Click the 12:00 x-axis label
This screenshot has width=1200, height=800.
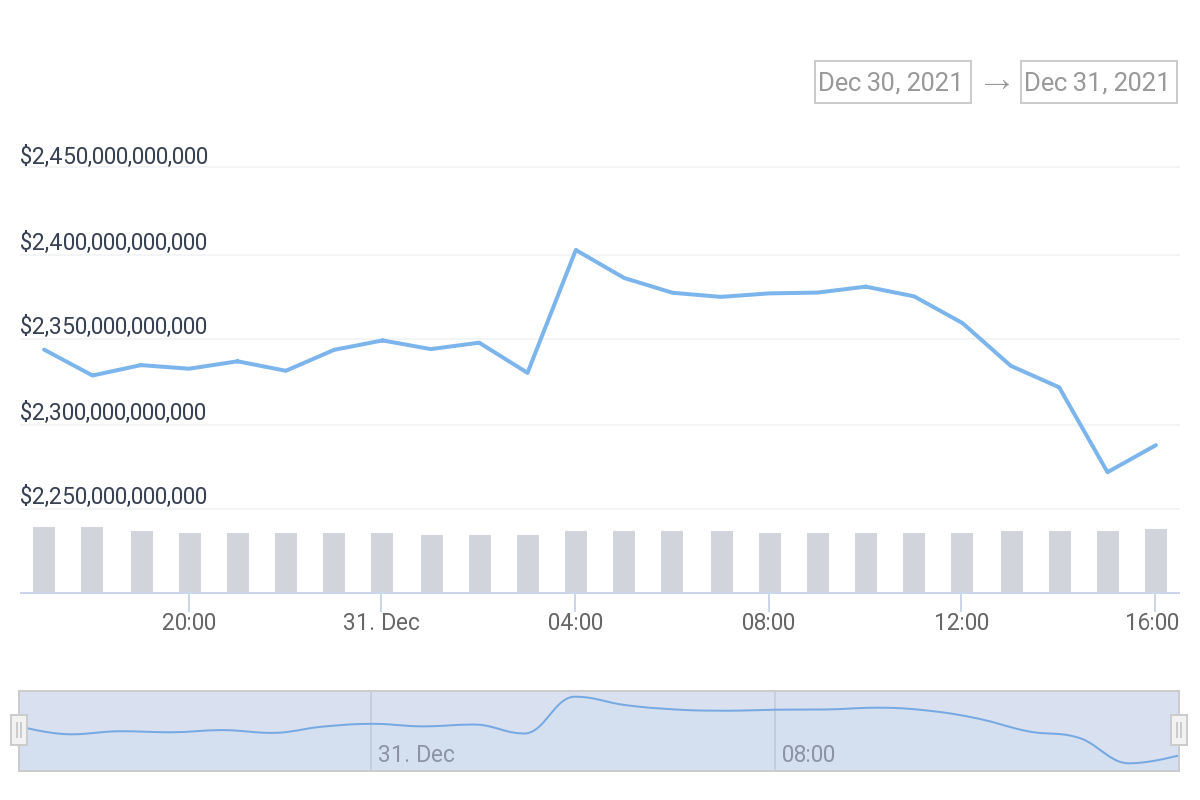point(962,622)
